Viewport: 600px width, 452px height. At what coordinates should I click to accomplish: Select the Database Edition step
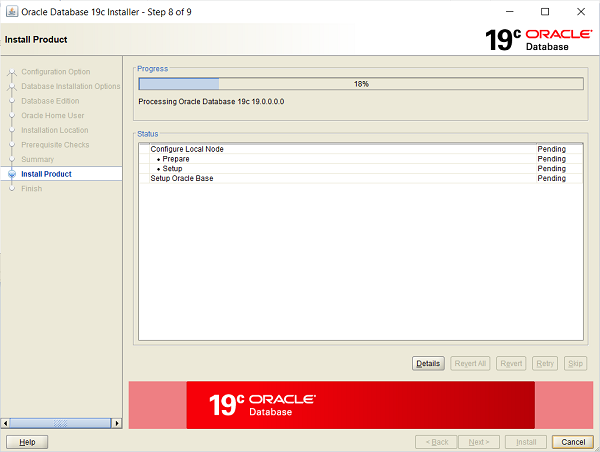pyautogui.click(x=50, y=101)
